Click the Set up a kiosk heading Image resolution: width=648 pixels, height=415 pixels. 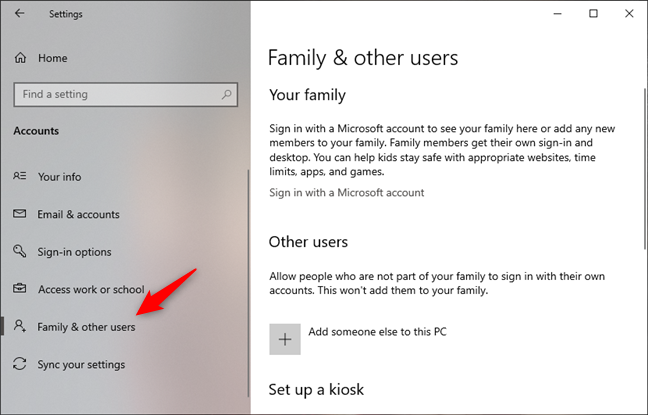316,389
